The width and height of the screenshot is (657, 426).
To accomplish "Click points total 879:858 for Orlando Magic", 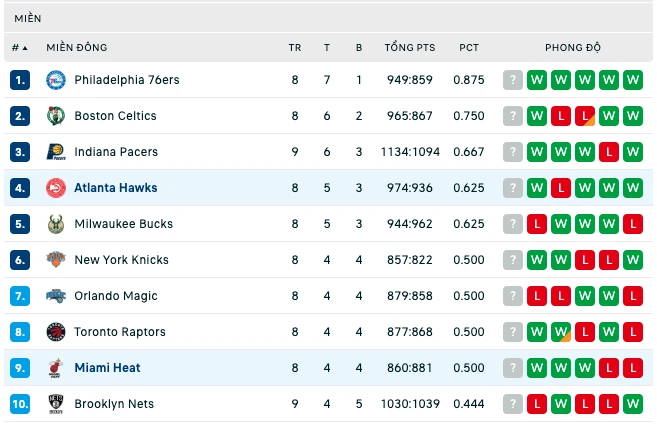I will [x=410, y=296].
